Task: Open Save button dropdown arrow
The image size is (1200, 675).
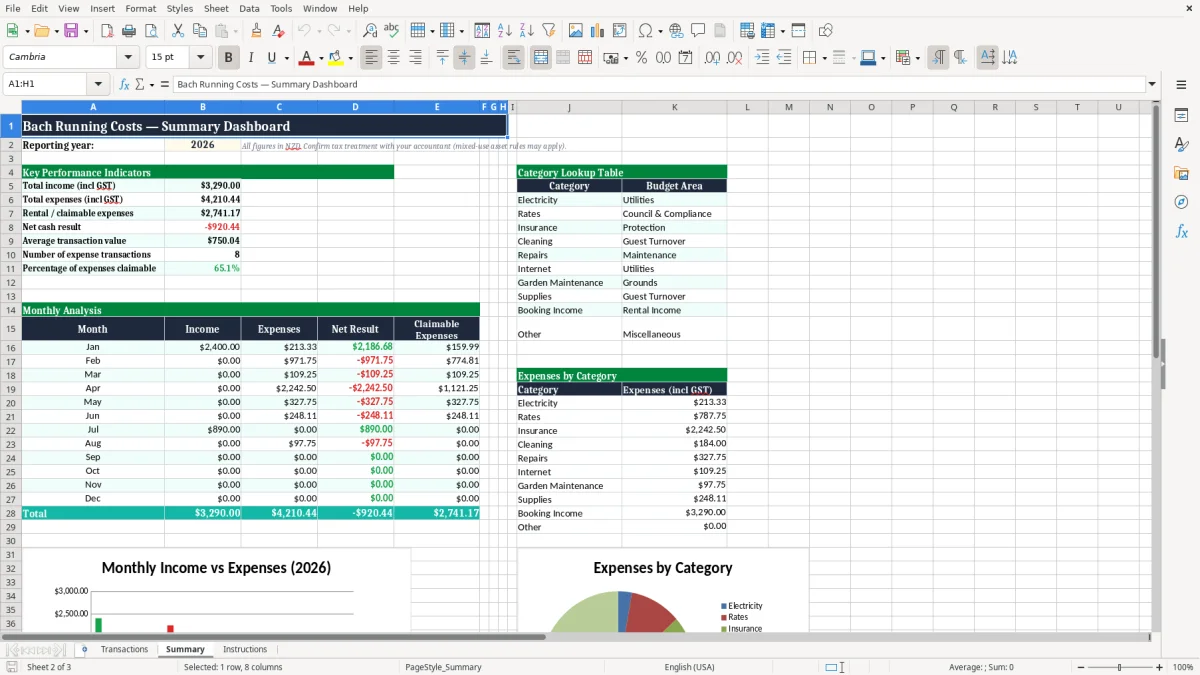Action: pyautogui.click(x=86, y=31)
